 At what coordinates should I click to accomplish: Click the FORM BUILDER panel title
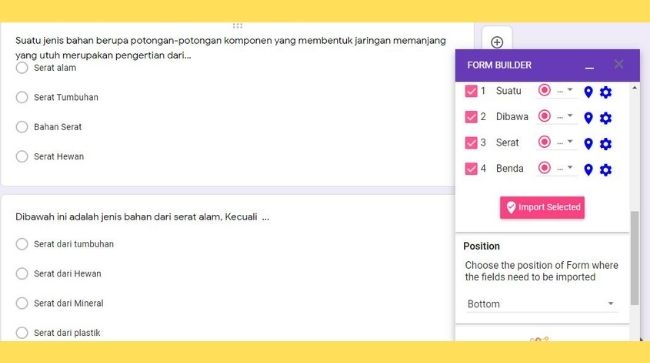click(x=499, y=65)
